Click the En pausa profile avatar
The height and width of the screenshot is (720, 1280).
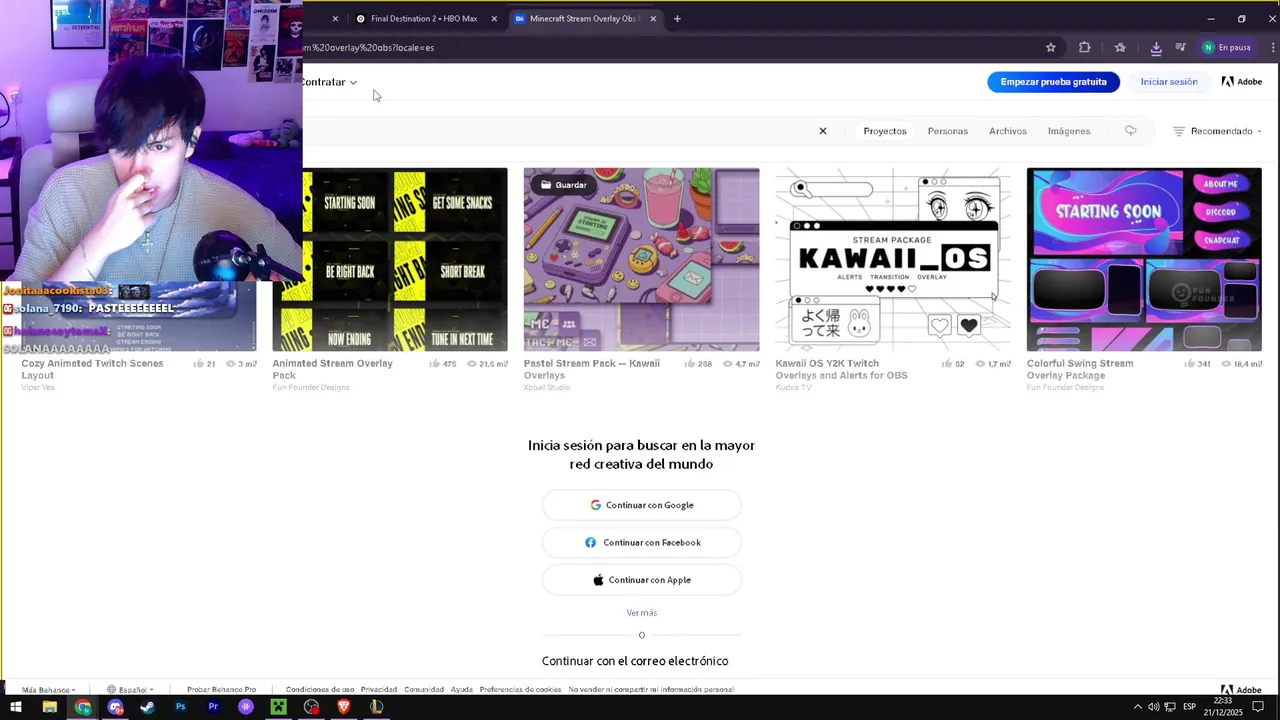(x=1208, y=47)
